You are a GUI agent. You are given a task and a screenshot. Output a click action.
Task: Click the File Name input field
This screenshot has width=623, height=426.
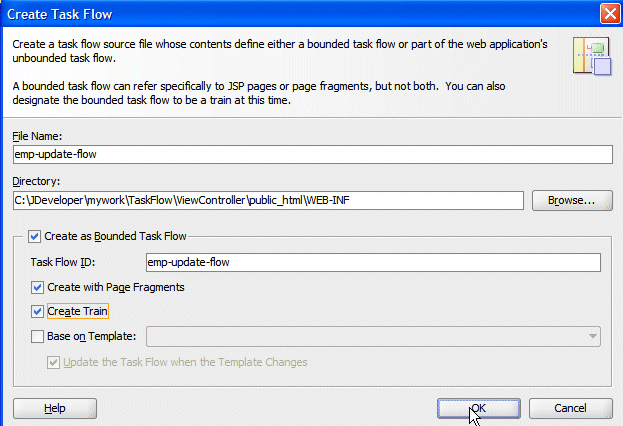pos(313,154)
